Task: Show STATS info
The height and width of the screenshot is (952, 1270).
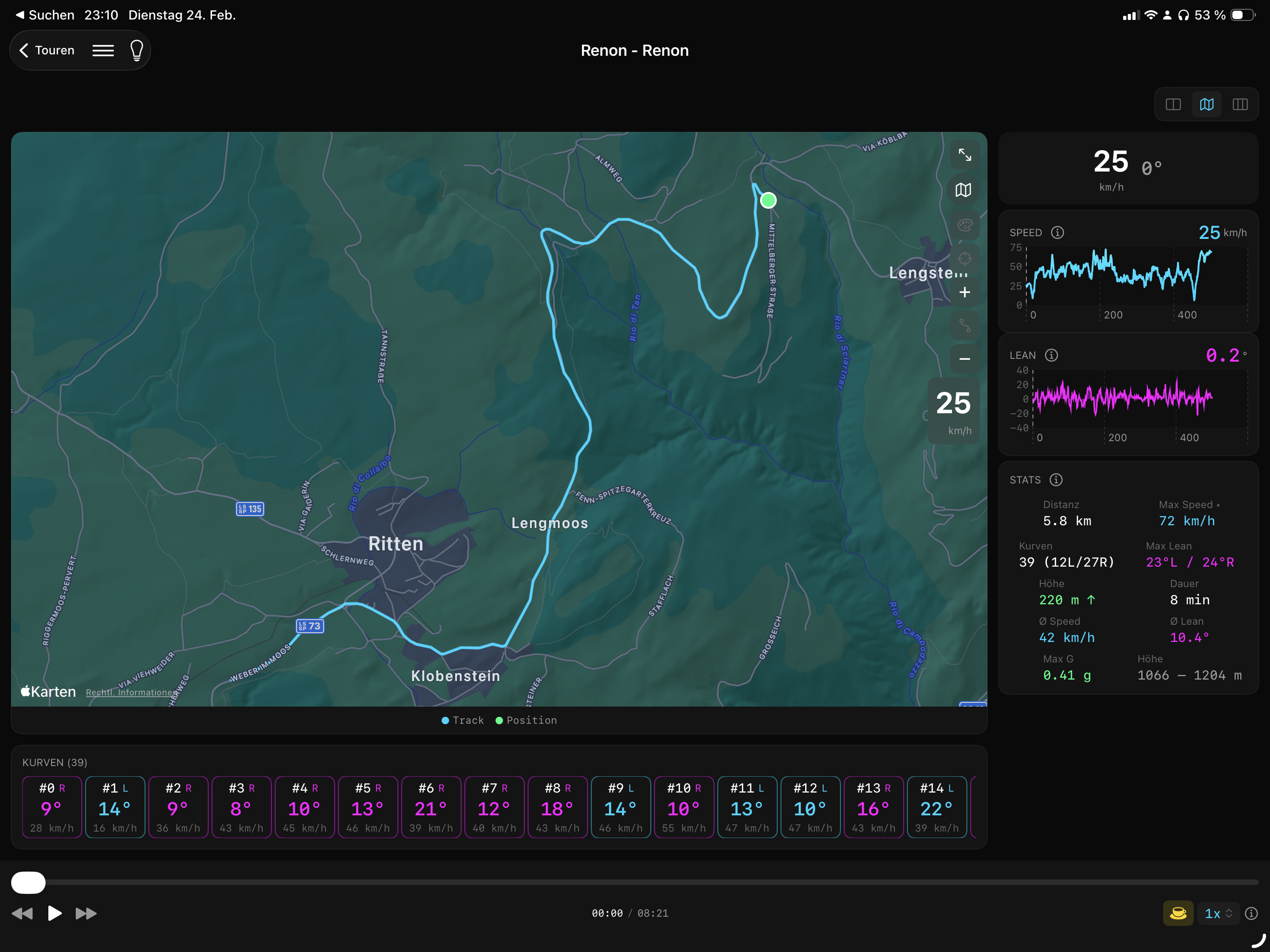Action: pos(1056,480)
